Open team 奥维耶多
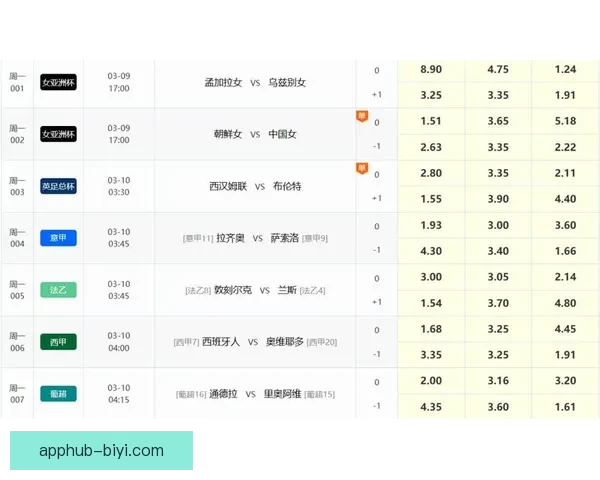Screen dimensions: 600x480 click(x=285, y=342)
